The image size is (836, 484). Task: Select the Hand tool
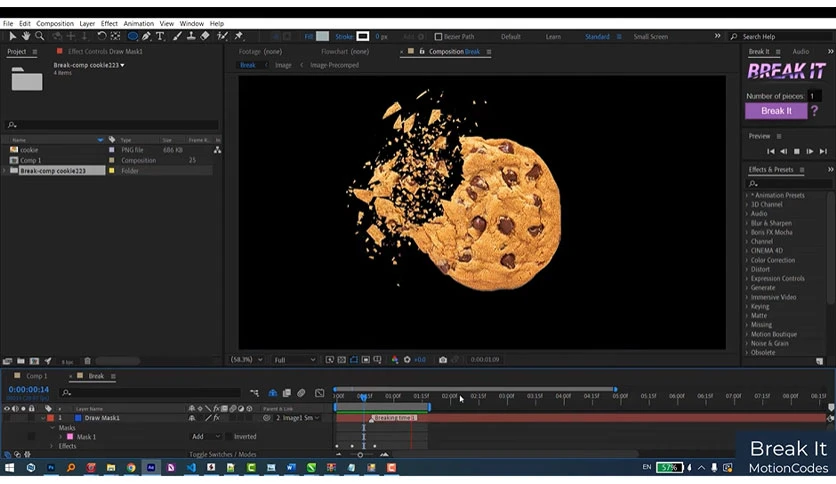(26, 36)
